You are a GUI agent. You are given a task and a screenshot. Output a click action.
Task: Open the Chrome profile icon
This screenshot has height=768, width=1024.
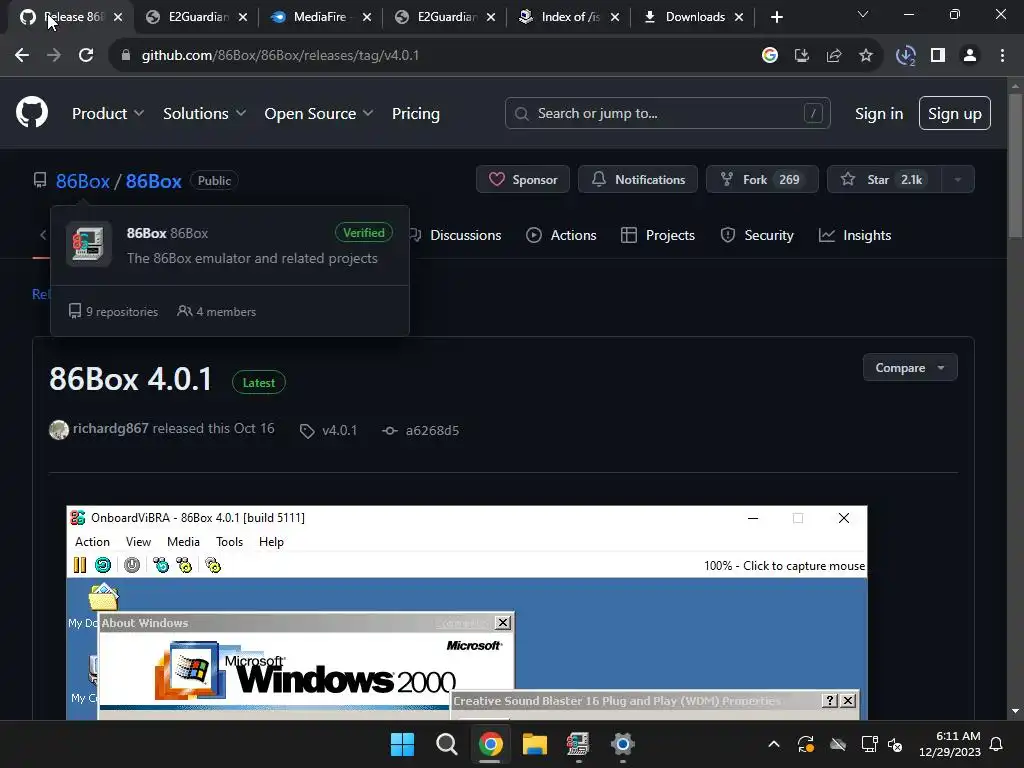point(970,56)
